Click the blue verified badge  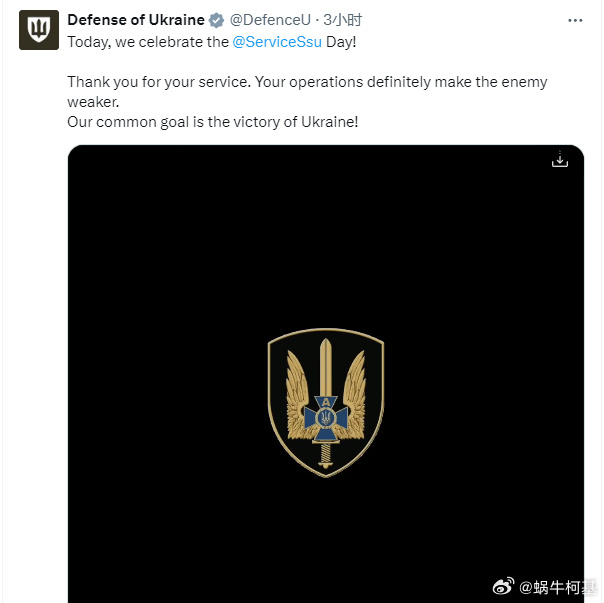click(x=216, y=21)
